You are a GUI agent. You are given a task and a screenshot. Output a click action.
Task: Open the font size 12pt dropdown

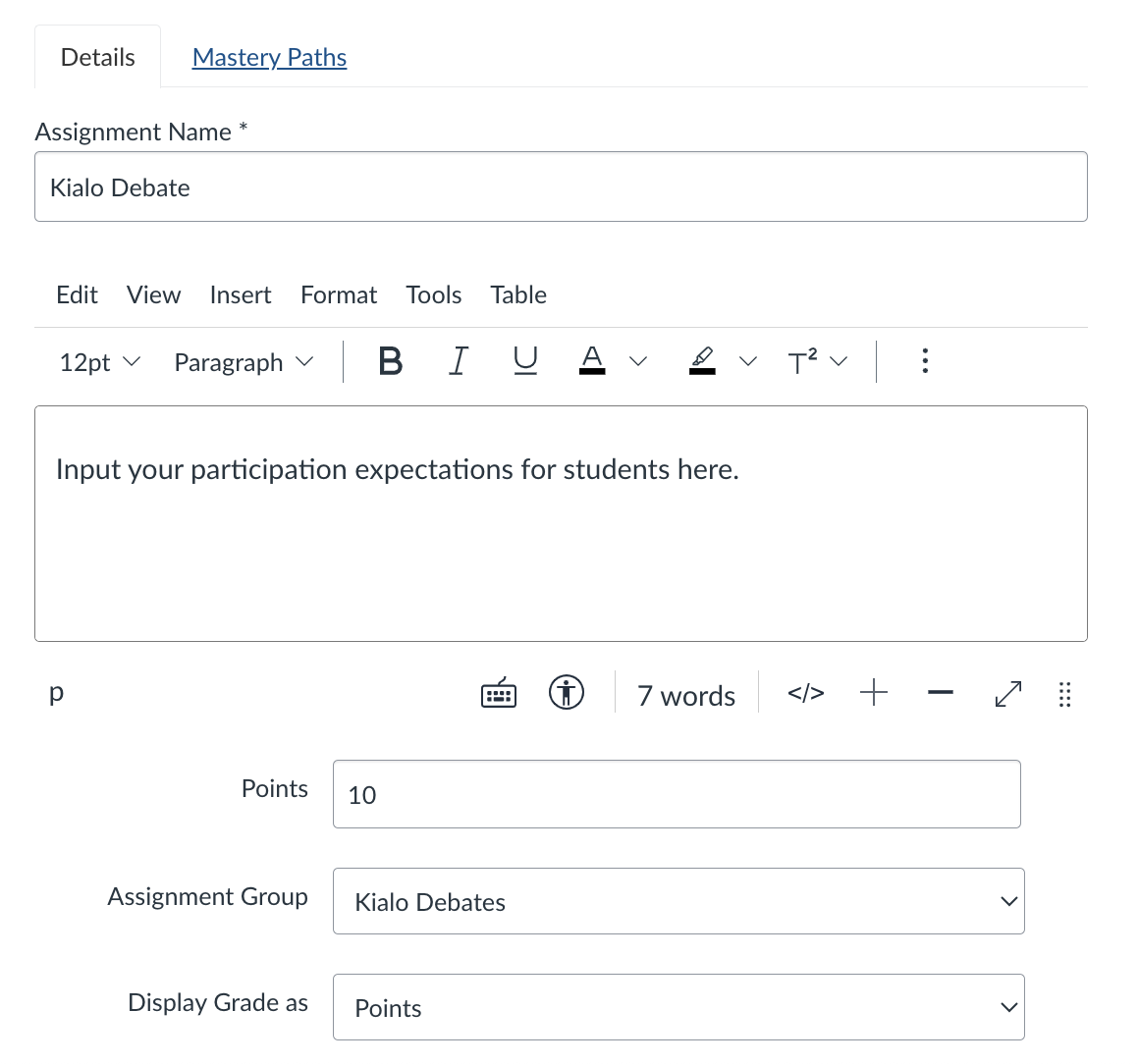99,362
